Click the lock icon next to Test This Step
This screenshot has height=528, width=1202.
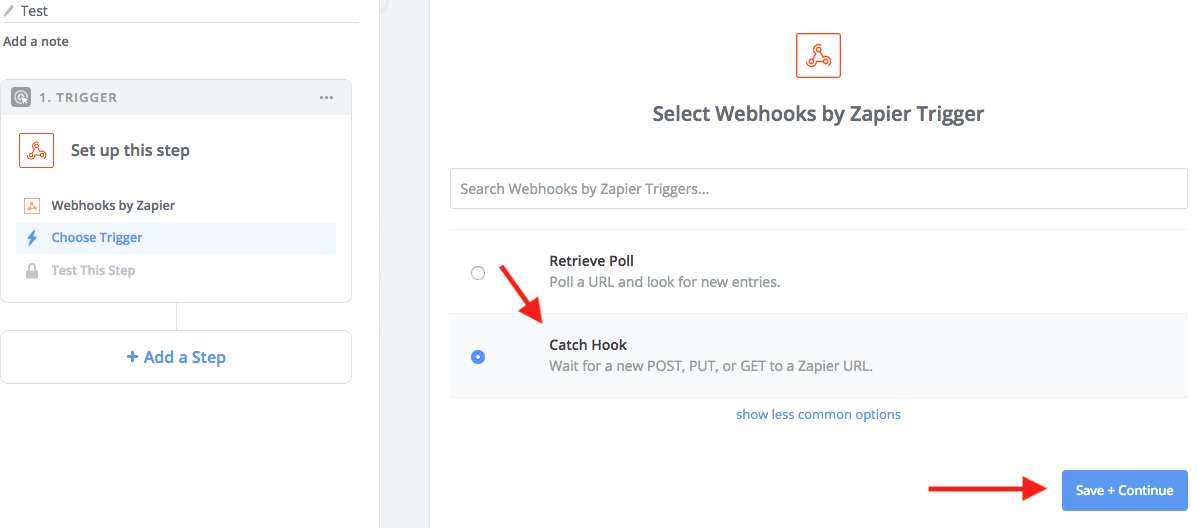32,270
